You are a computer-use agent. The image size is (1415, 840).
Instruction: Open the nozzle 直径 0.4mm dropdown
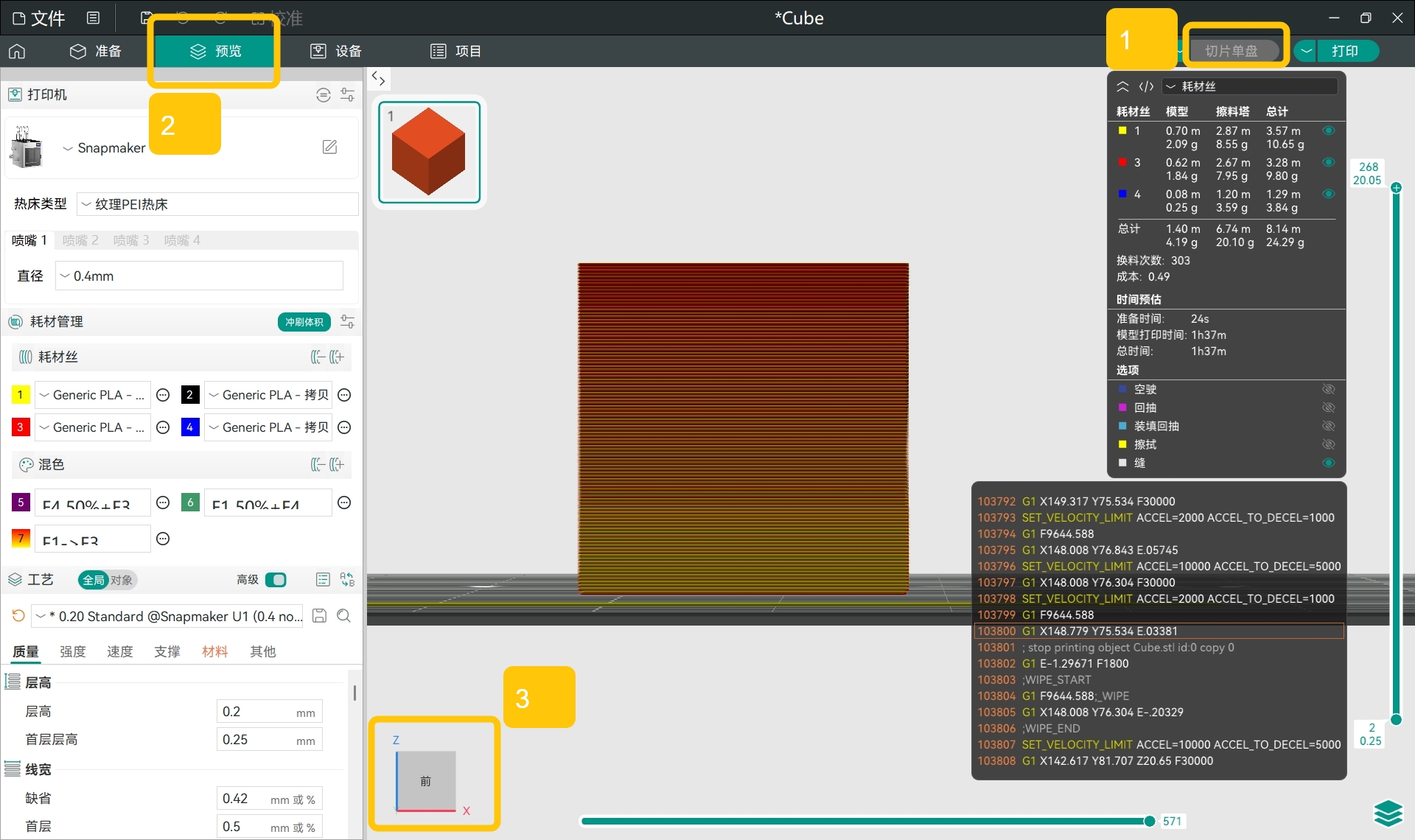click(199, 276)
